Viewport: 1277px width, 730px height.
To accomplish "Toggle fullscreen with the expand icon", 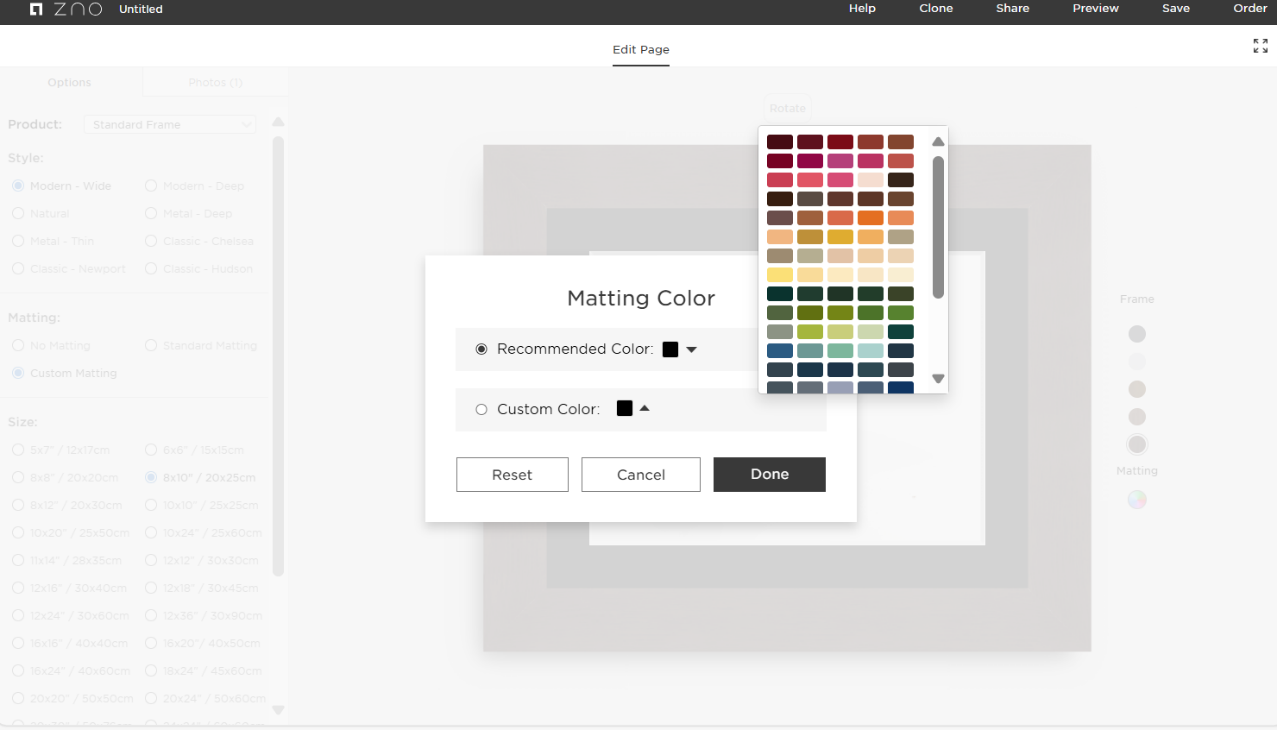I will click(x=1260, y=46).
